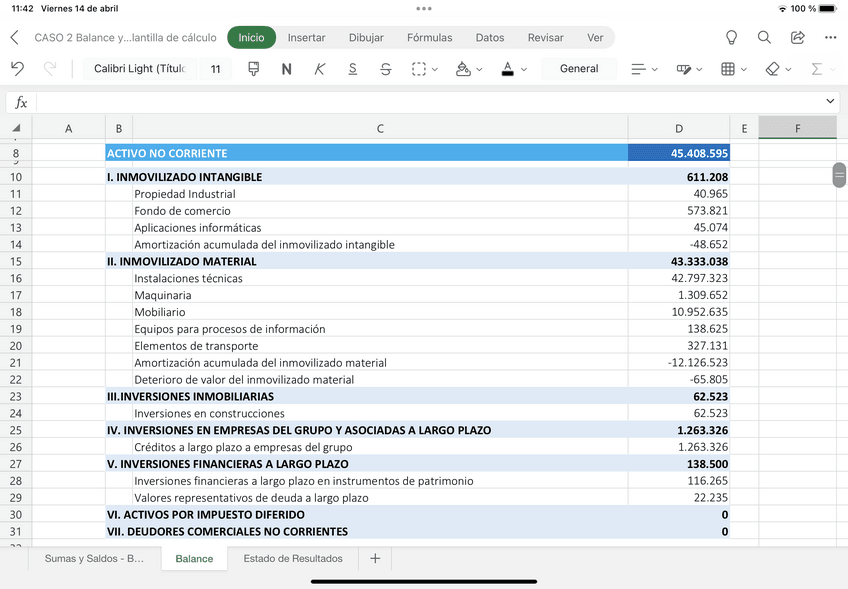This screenshot has height=589, width=848.
Task: Switch to the Fórmulas ribbon tab
Action: 429,37
